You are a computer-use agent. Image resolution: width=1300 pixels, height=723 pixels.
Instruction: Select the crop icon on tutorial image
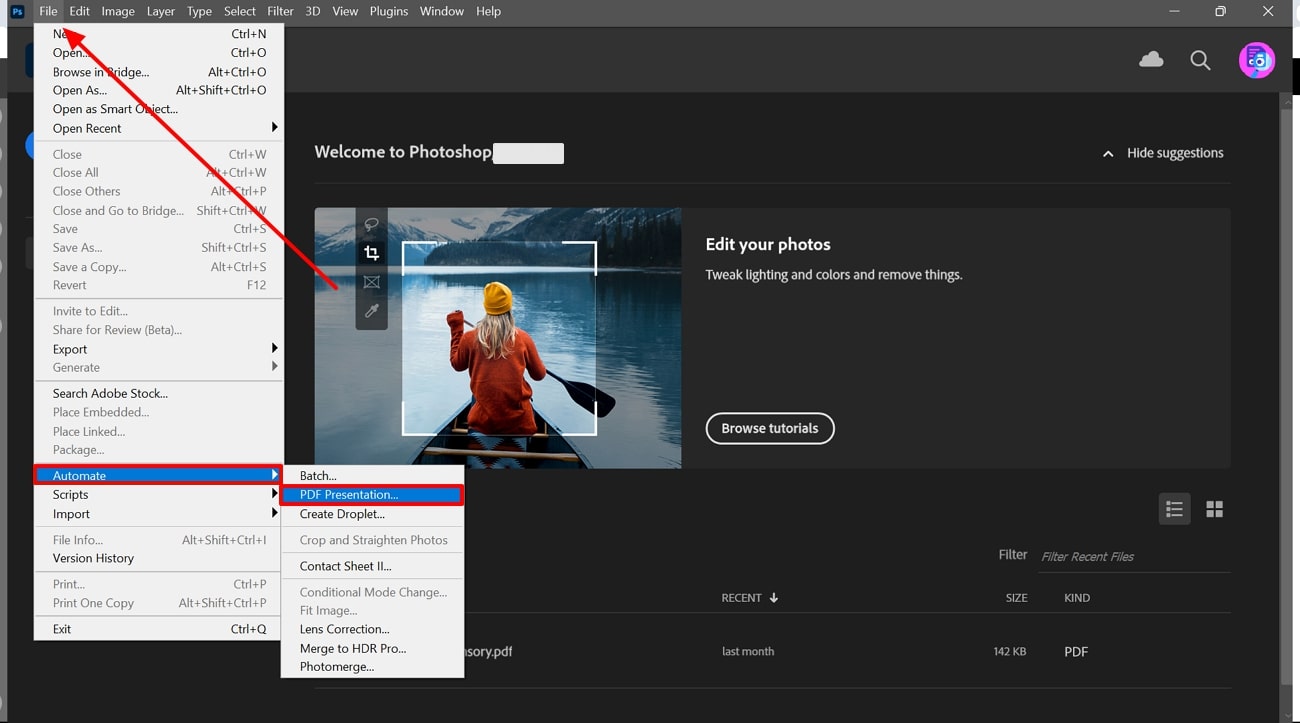(x=371, y=253)
